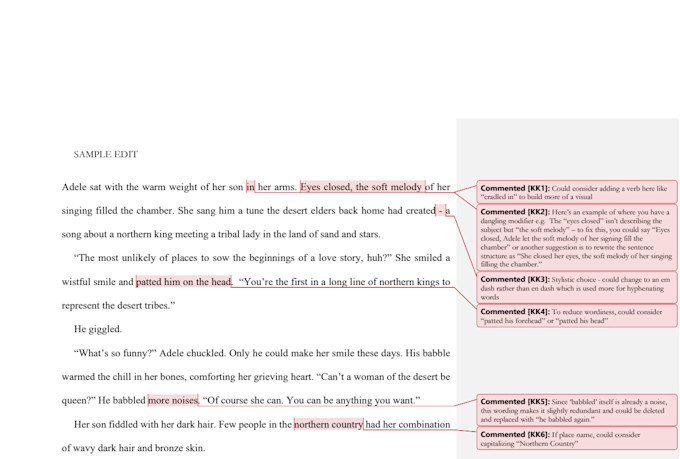
Task: Click line starting 'singing filled the chamber'
Action: 256,210
